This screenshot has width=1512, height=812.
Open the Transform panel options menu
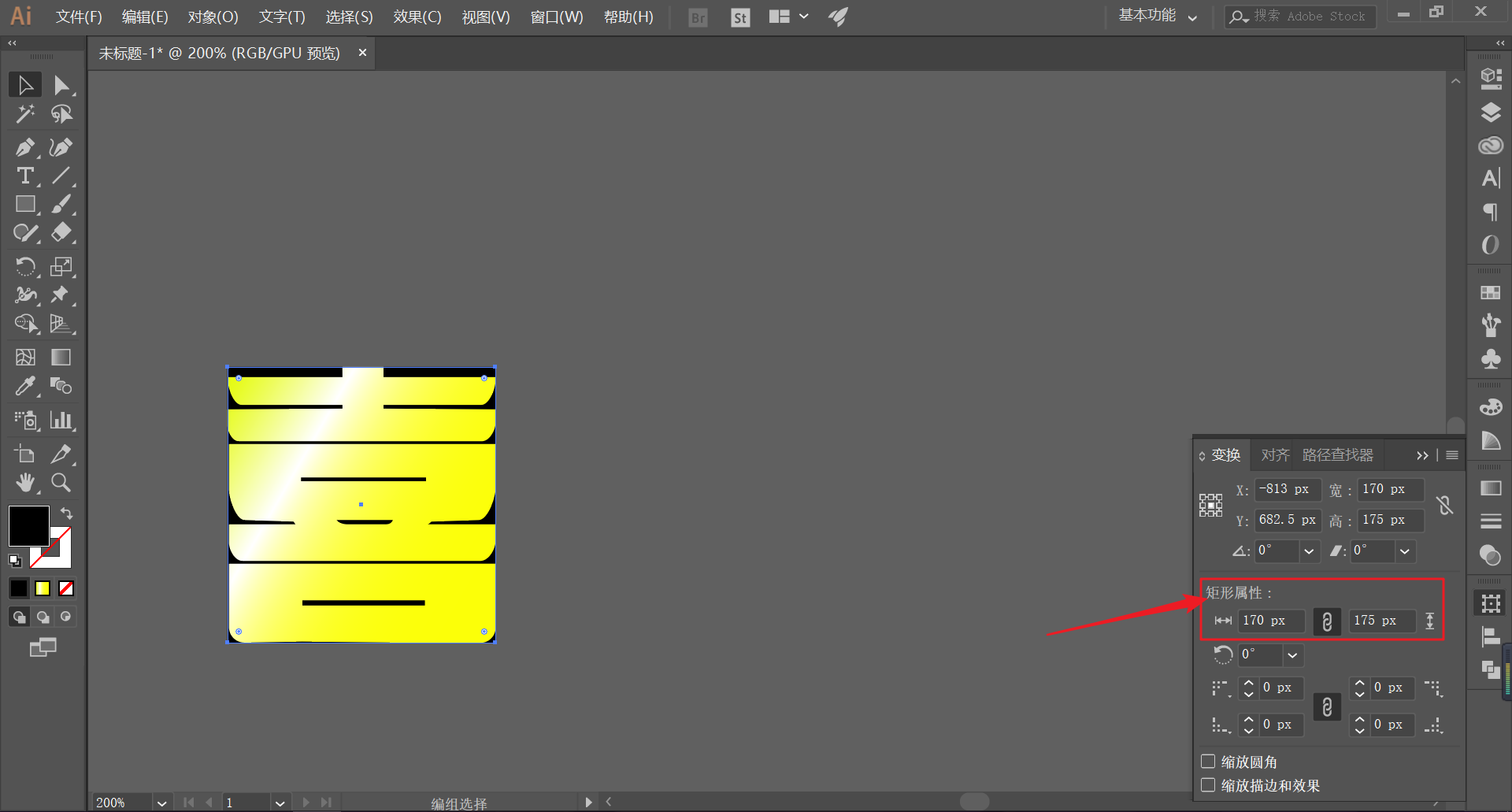[1452, 455]
